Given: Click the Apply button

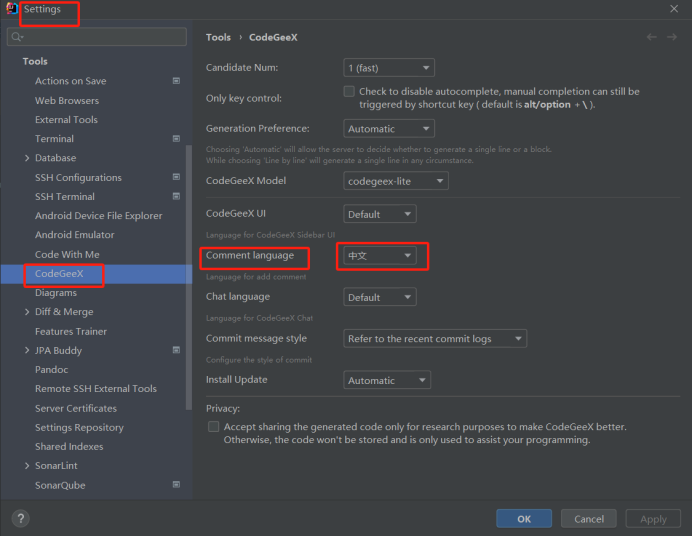Looking at the screenshot, I should click(x=653, y=519).
